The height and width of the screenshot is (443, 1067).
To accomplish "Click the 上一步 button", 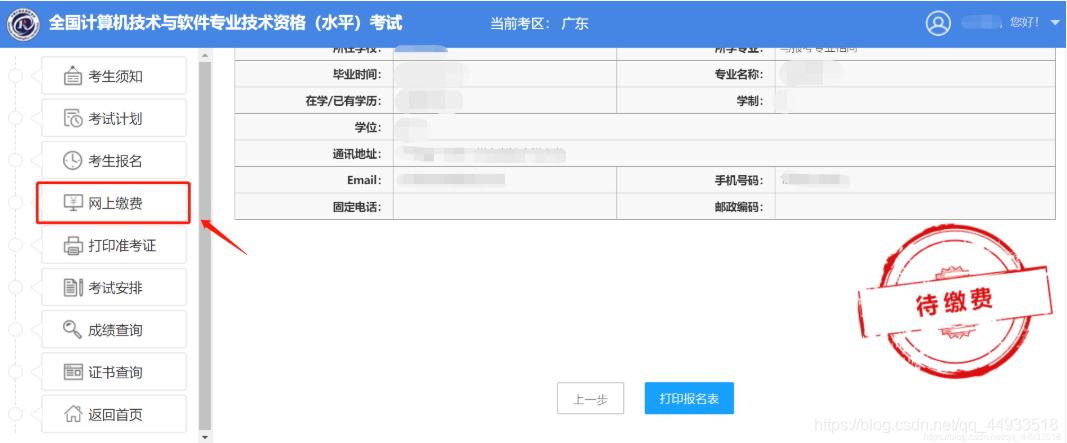I will click(590, 399).
